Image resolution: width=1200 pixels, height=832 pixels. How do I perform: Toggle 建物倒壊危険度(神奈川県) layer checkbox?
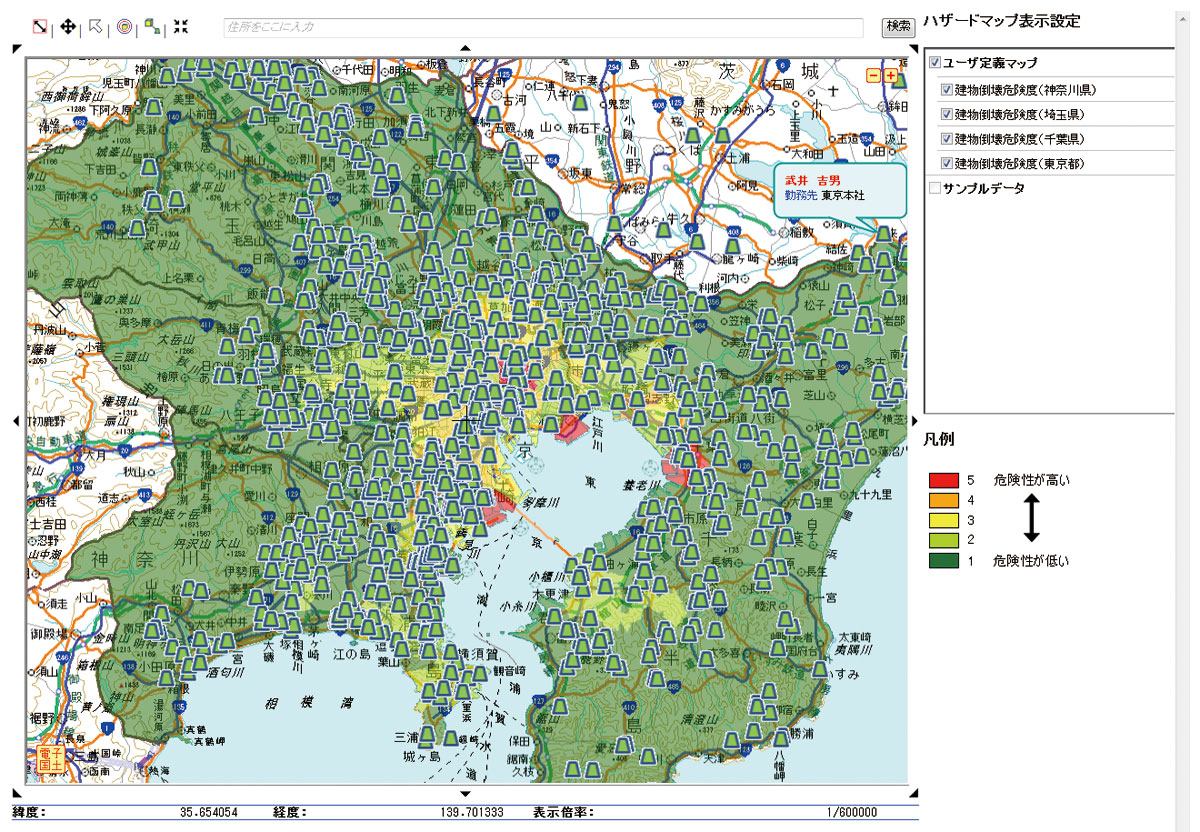pyautogui.click(x=947, y=89)
